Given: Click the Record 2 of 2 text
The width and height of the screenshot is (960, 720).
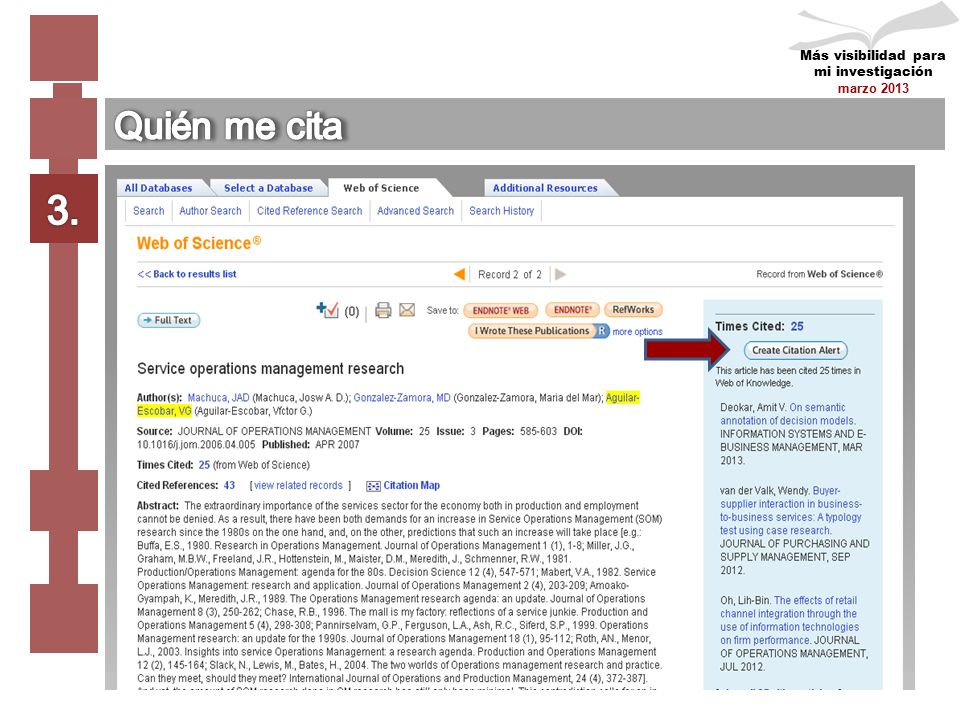Looking at the screenshot, I should tap(509, 274).
